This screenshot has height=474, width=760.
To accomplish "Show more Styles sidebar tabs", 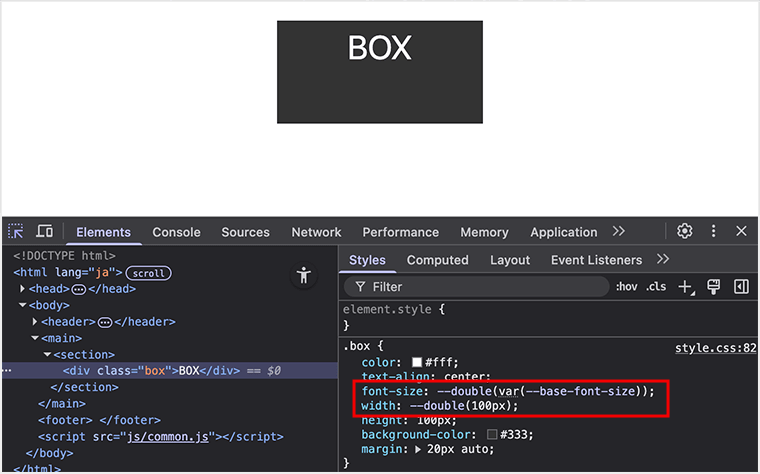I will pyautogui.click(x=663, y=259).
